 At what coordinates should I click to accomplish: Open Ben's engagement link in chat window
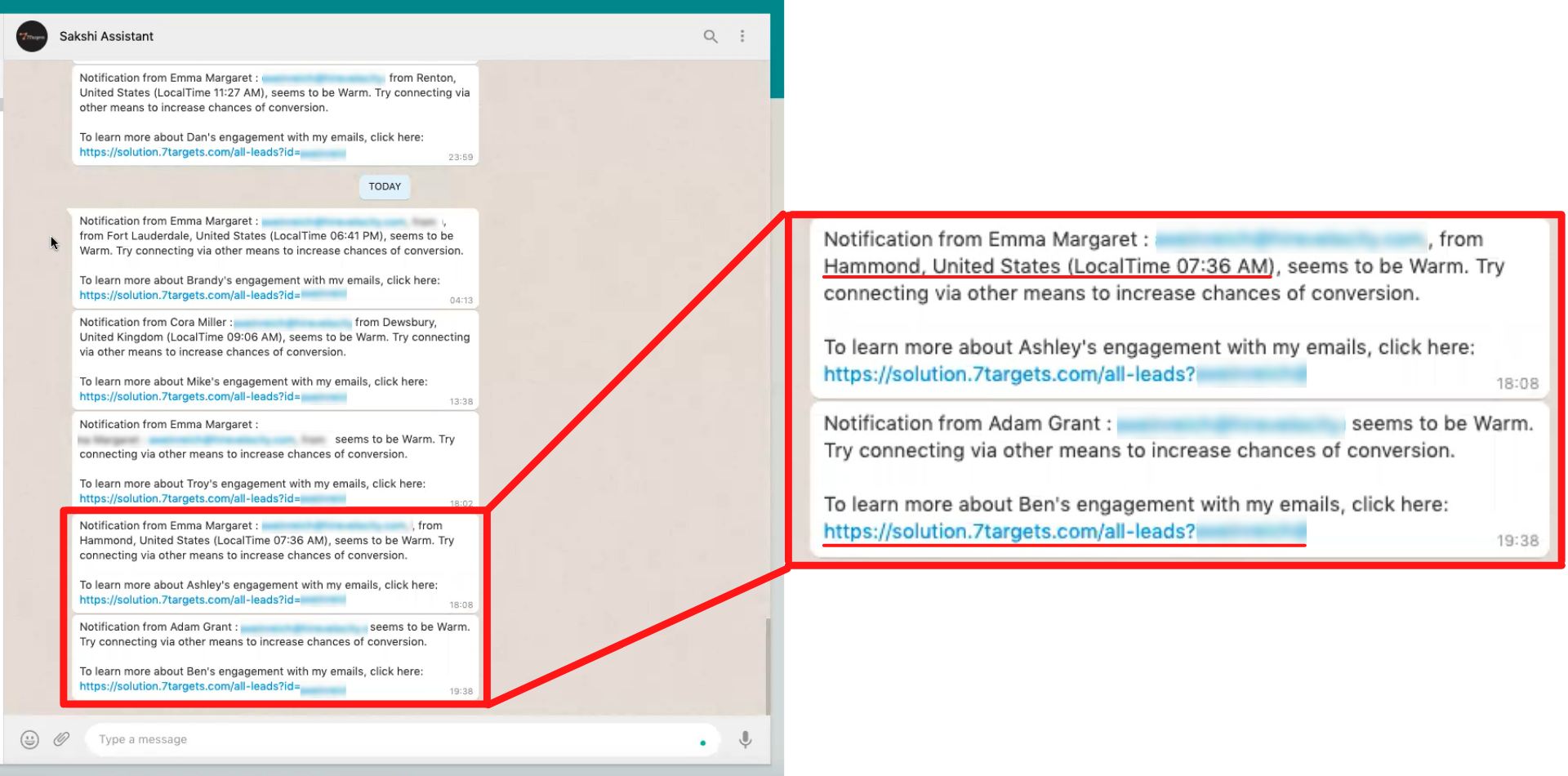189,687
